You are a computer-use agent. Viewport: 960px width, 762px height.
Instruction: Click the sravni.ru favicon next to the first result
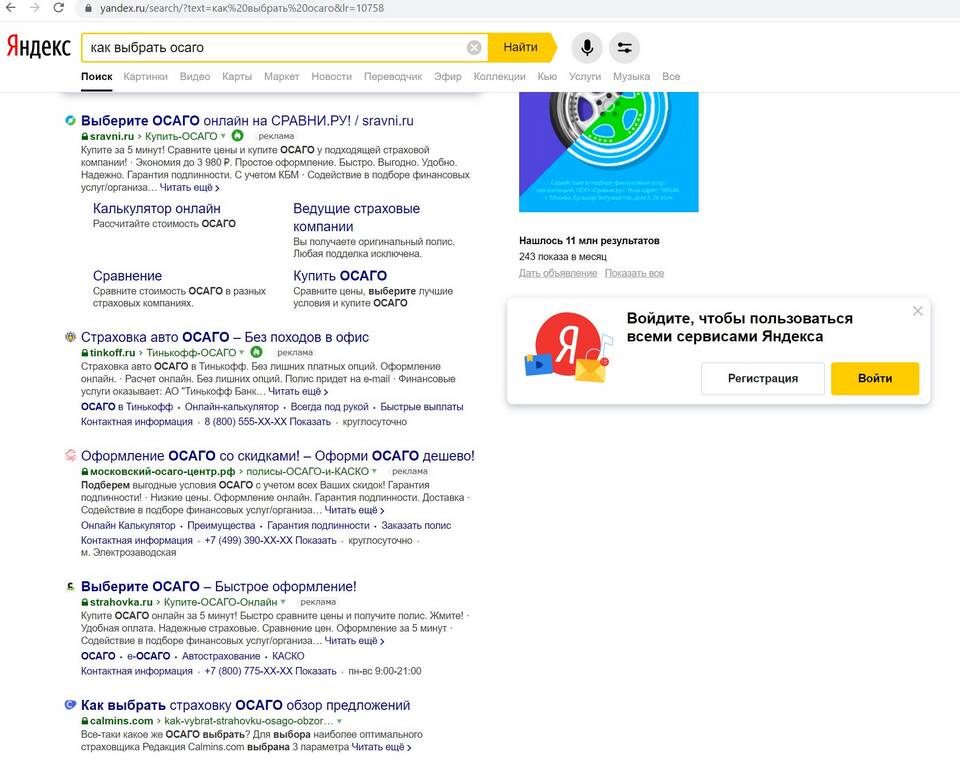pyautogui.click(x=70, y=121)
